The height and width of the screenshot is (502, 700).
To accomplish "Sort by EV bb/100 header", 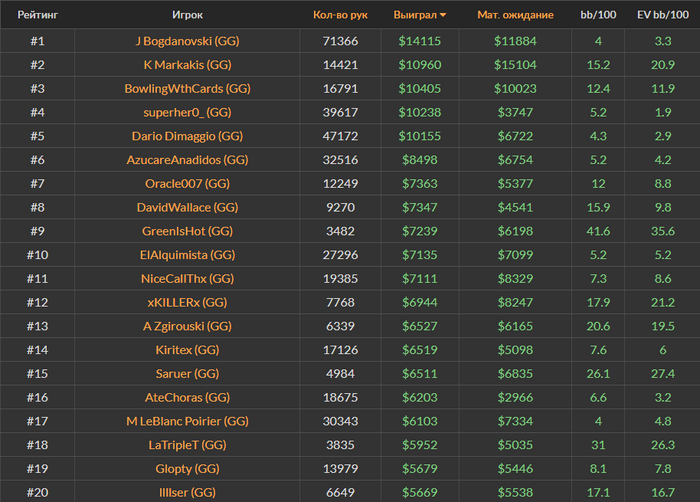I will pos(661,16).
